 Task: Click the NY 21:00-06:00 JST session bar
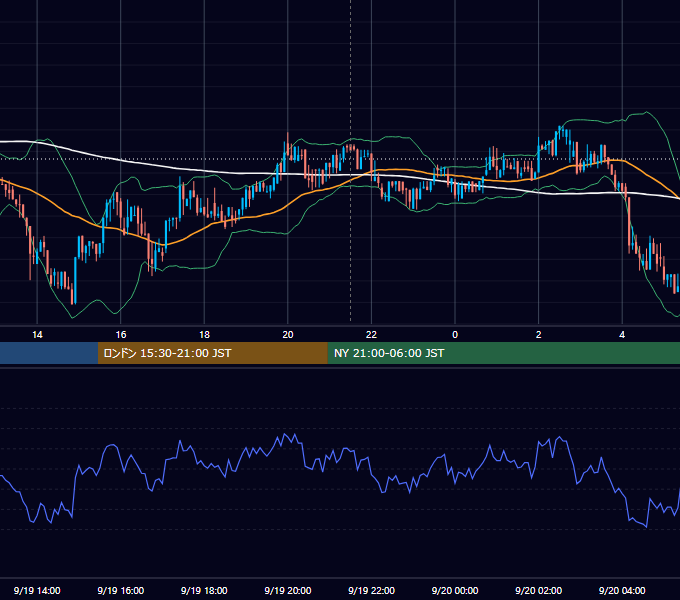coord(503,353)
